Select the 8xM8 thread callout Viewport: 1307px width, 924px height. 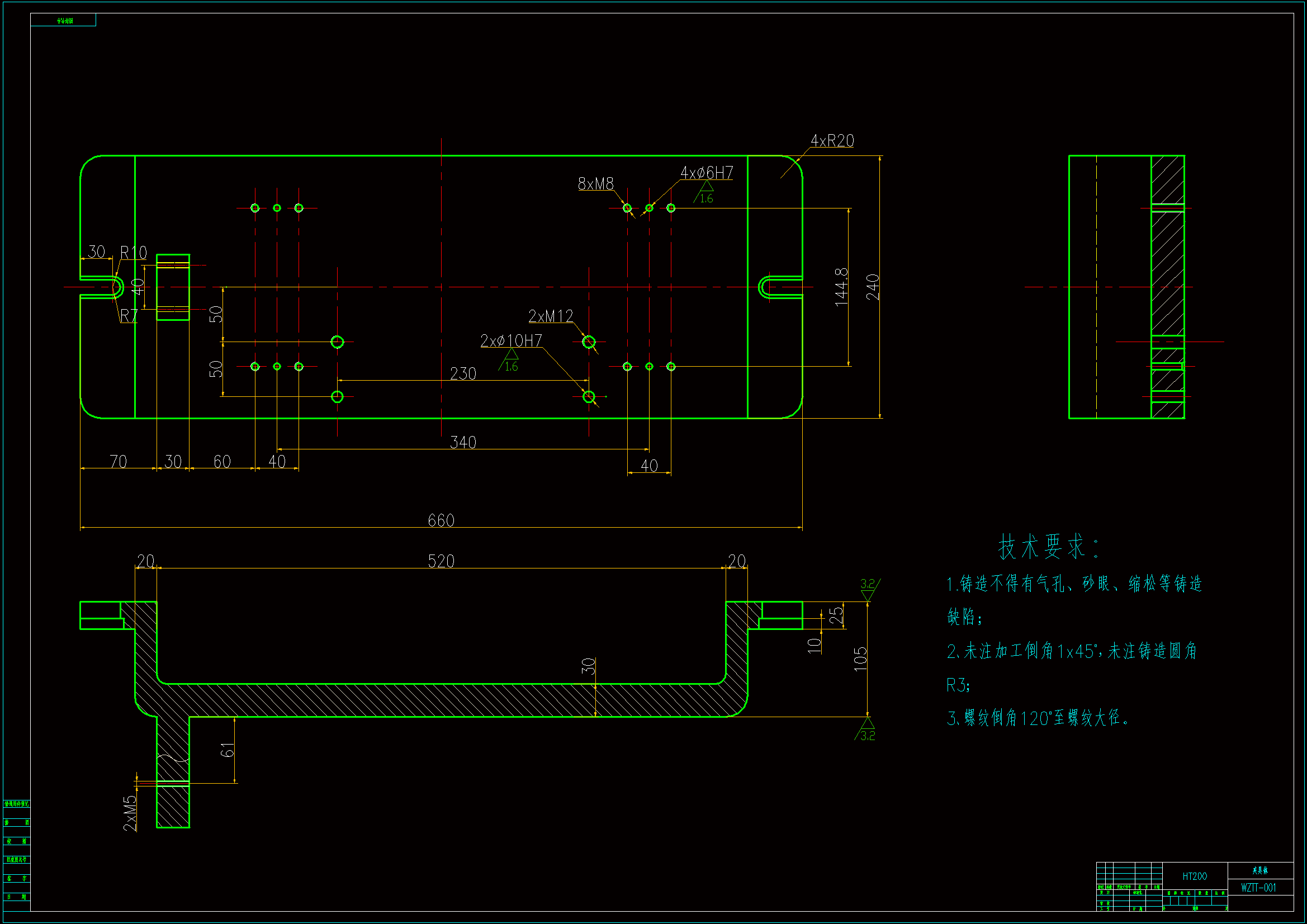[595, 184]
